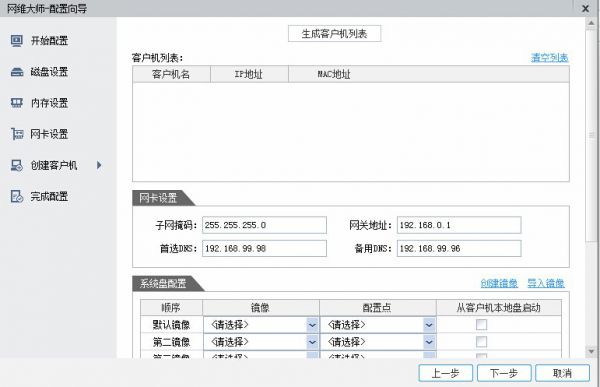Click the 子网掩码 input field
This screenshot has width=600, height=387.
pyautogui.click(x=264, y=225)
